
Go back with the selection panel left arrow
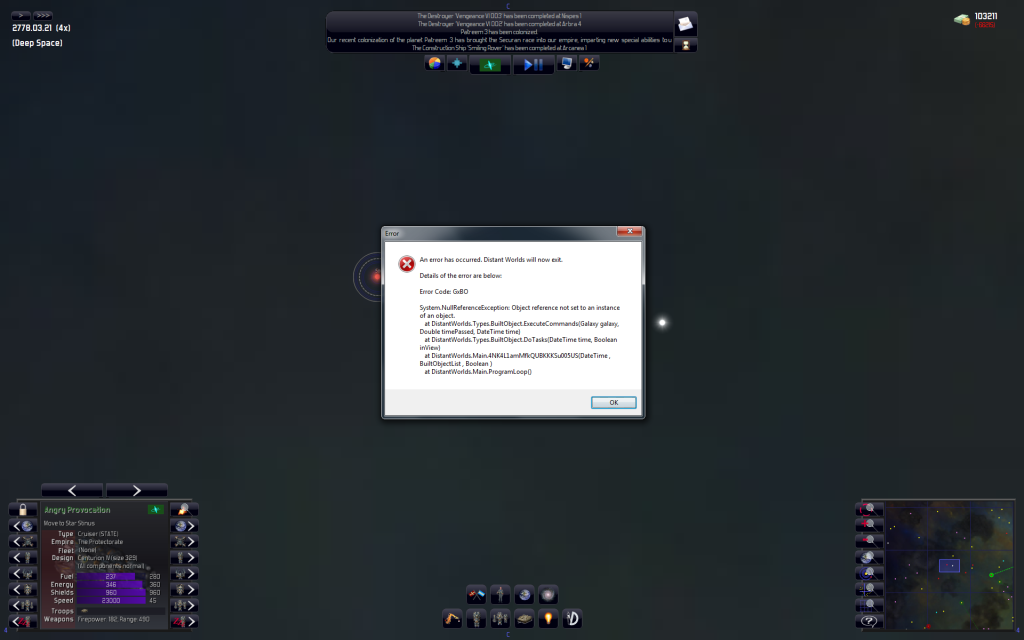pyautogui.click(x=72, y=490)
